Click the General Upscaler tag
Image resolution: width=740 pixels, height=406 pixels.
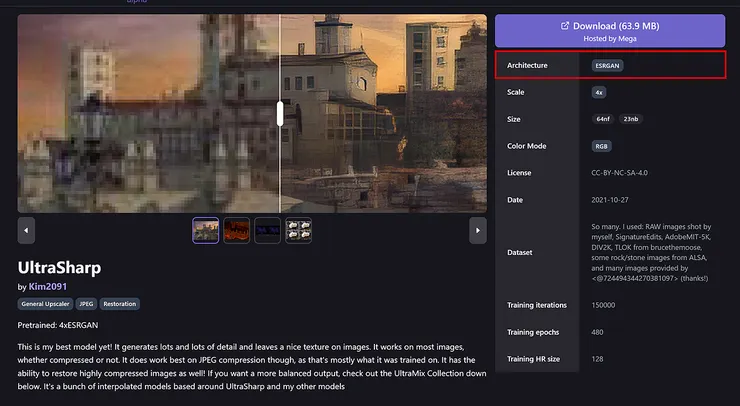coord(45,304)
